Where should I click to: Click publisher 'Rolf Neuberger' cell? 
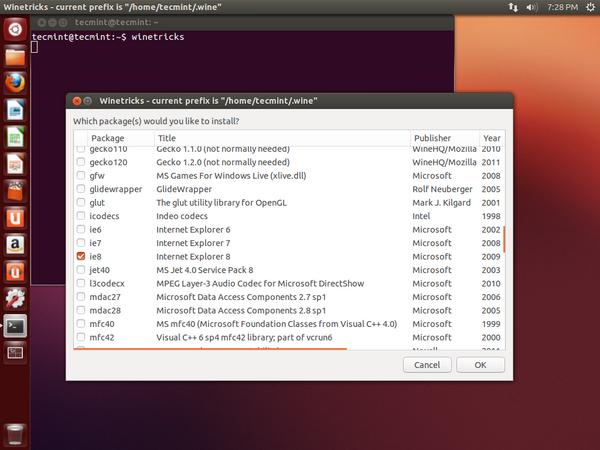(442, 189)
